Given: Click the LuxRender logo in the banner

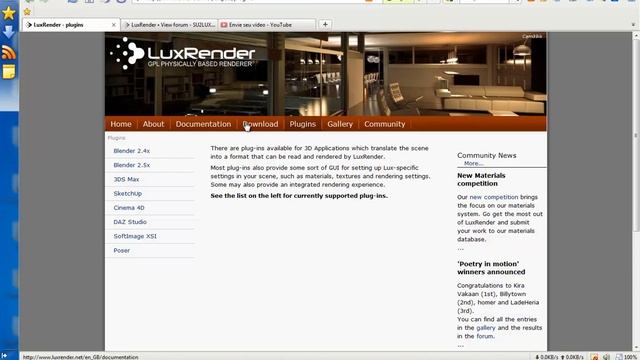Looking at the screenshot, I should (x=182, y=54).
